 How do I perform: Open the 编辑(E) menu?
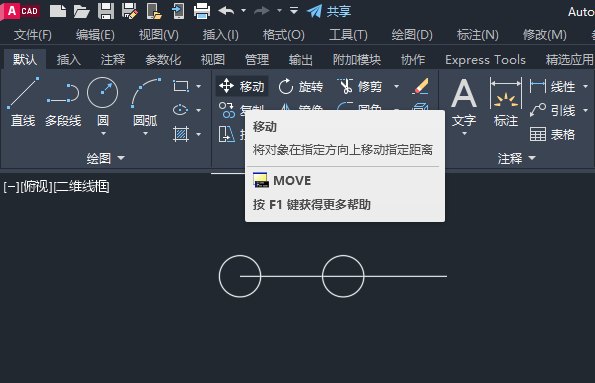click(95, 35)
